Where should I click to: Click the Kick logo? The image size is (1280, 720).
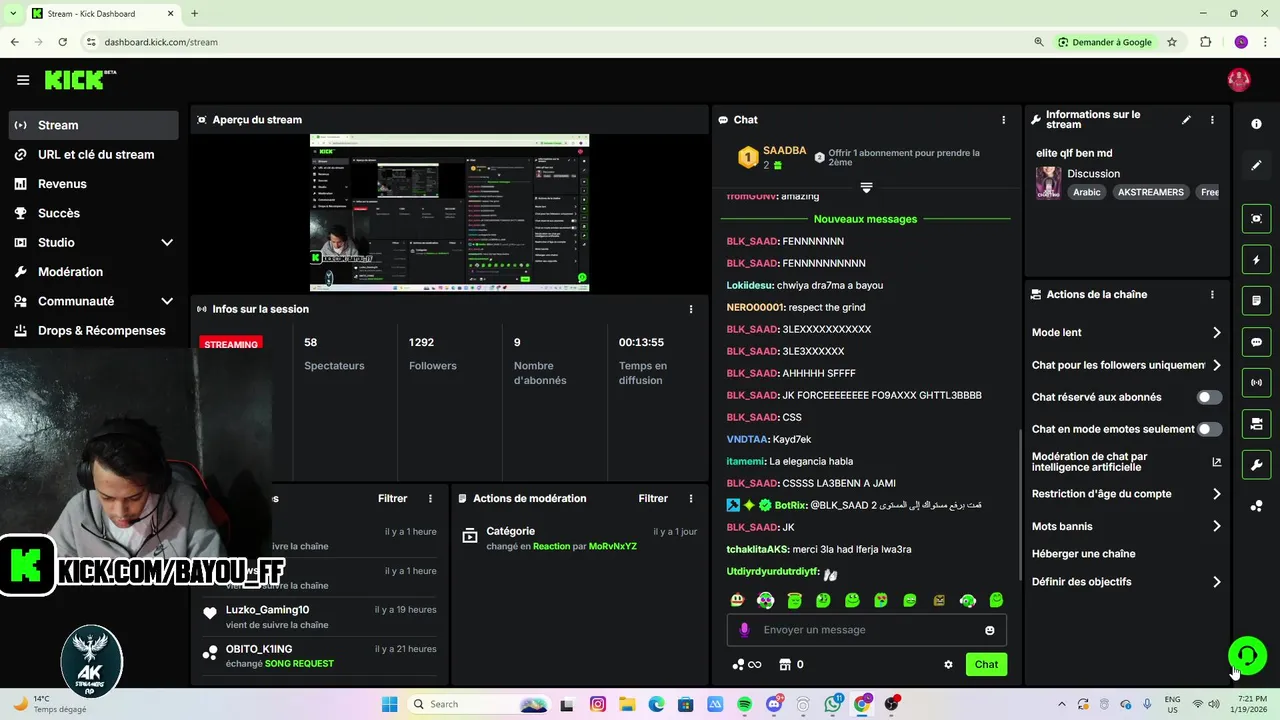click(x=80, y=80)
